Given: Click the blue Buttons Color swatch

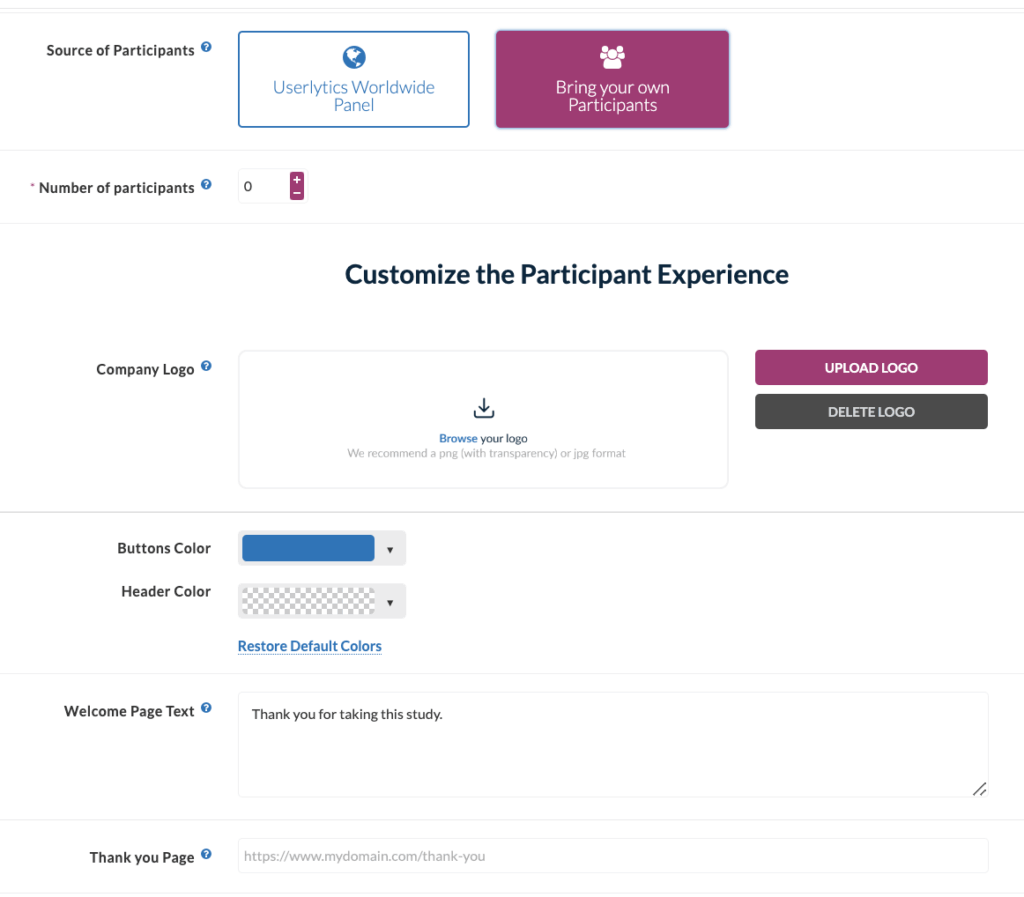Looking at the screenshot, I should coord(307,548).
